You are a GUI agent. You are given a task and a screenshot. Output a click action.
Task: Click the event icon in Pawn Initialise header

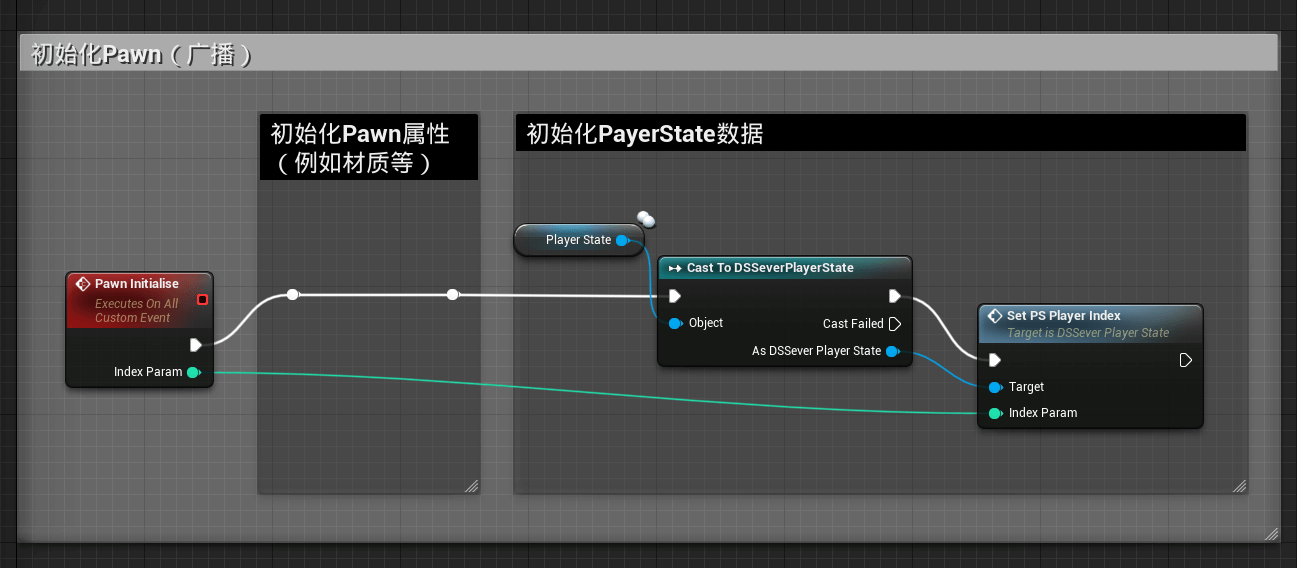[83, 284]
